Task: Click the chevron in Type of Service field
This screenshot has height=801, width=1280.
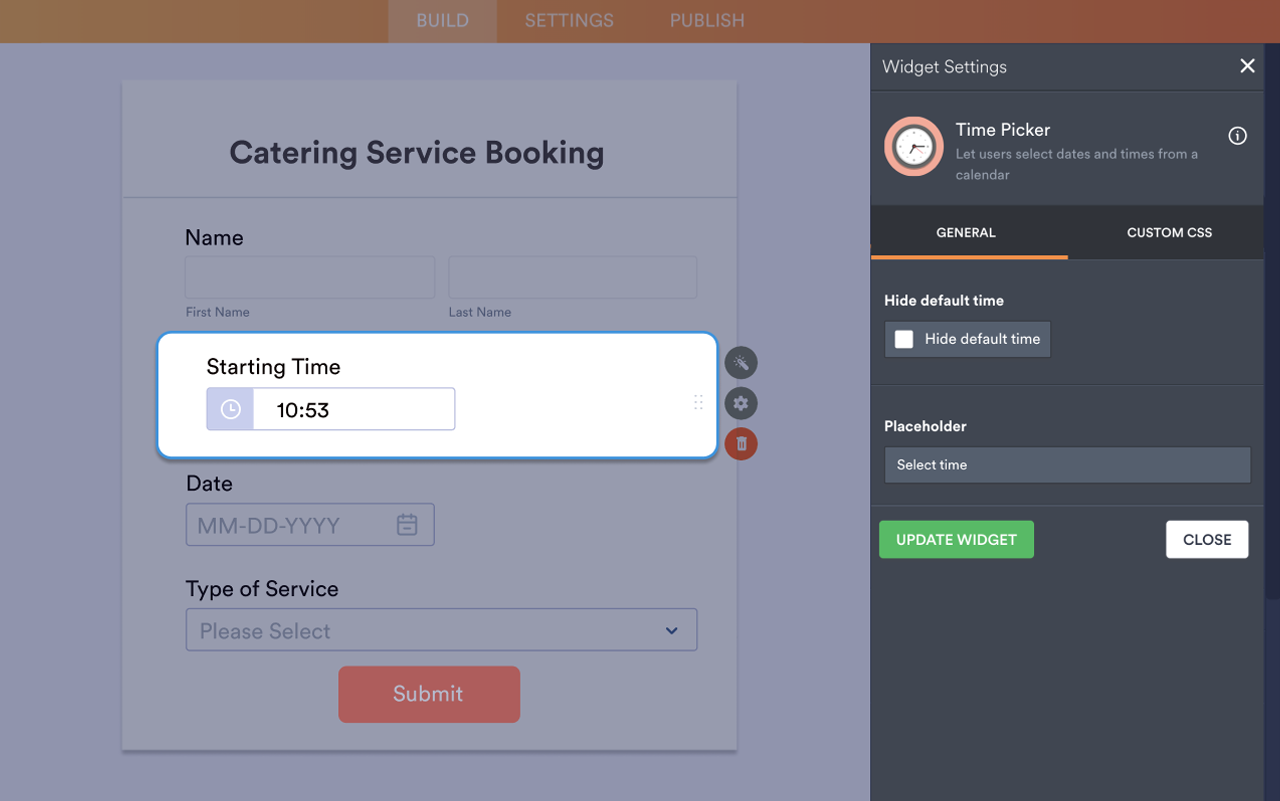Action: 671,630
